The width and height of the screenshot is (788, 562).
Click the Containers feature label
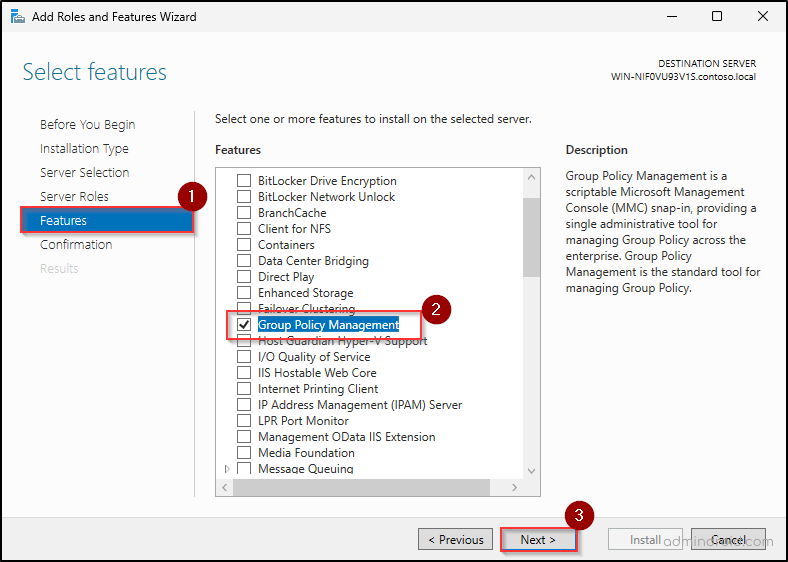pyautogui.click(x=286, y=245)
